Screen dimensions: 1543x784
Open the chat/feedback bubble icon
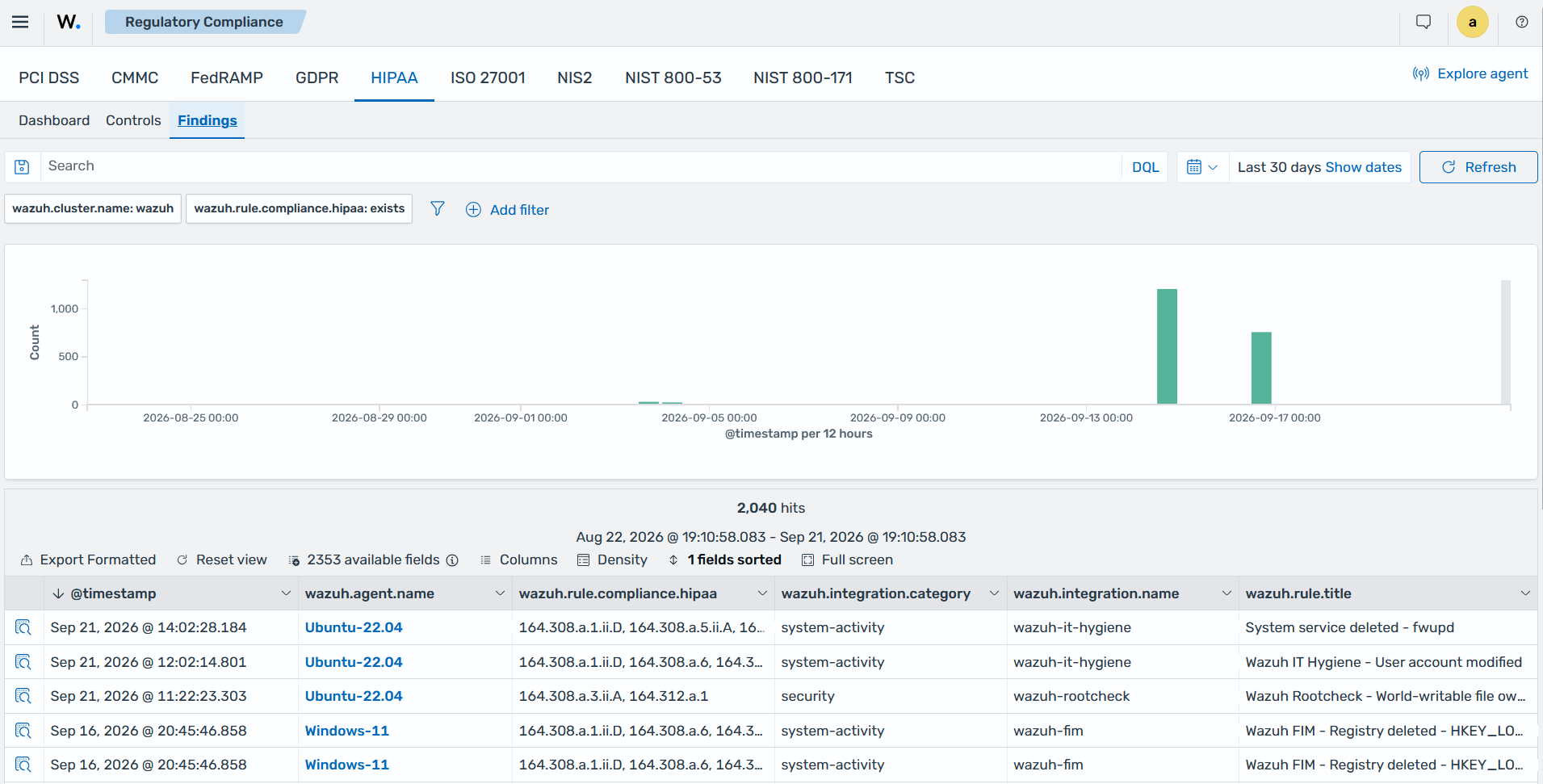(1424, 22)
